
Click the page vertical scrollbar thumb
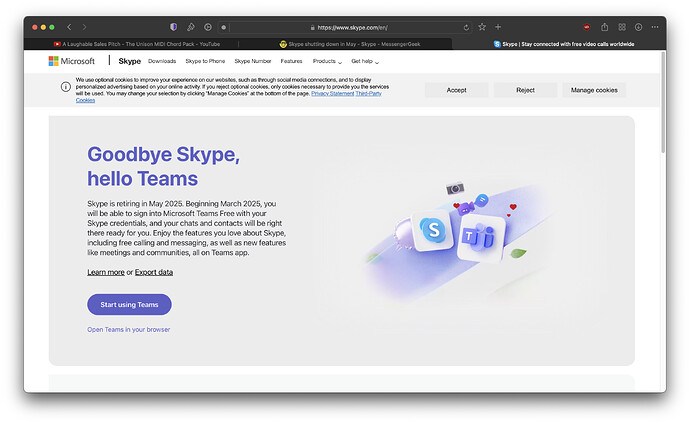[663, 102]
